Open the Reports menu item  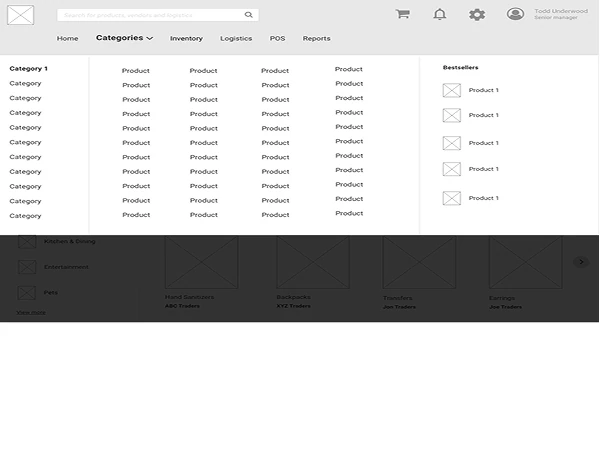tap(316, 38)
